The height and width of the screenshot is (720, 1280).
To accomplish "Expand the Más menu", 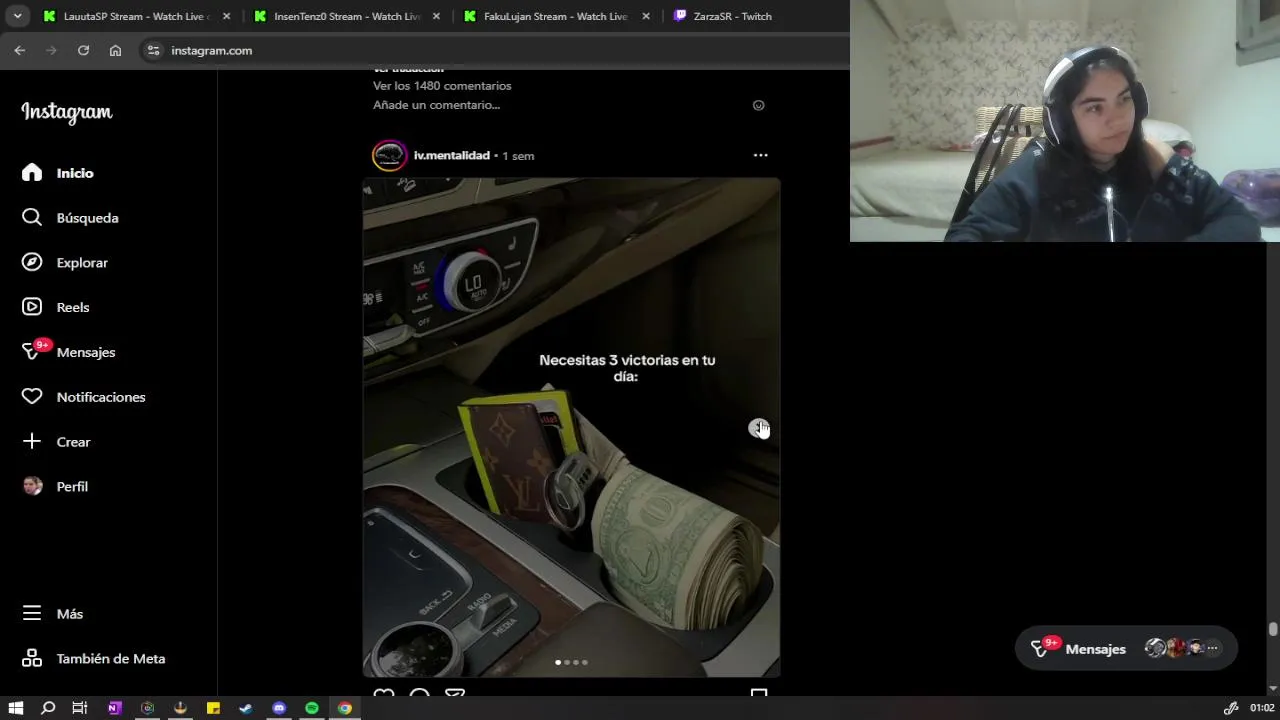I will coord(52,614).
